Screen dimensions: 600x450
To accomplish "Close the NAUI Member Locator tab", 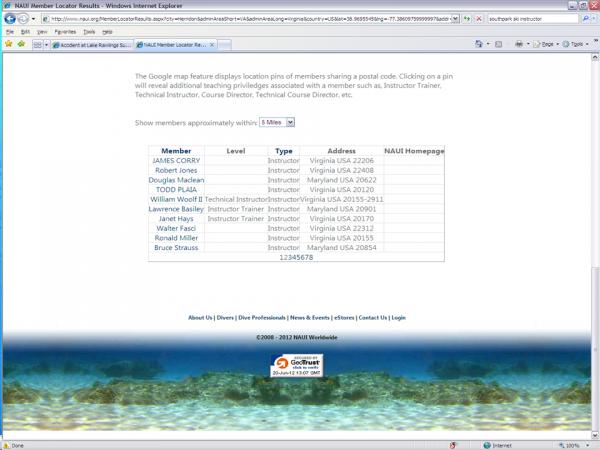I will point(212,45).
